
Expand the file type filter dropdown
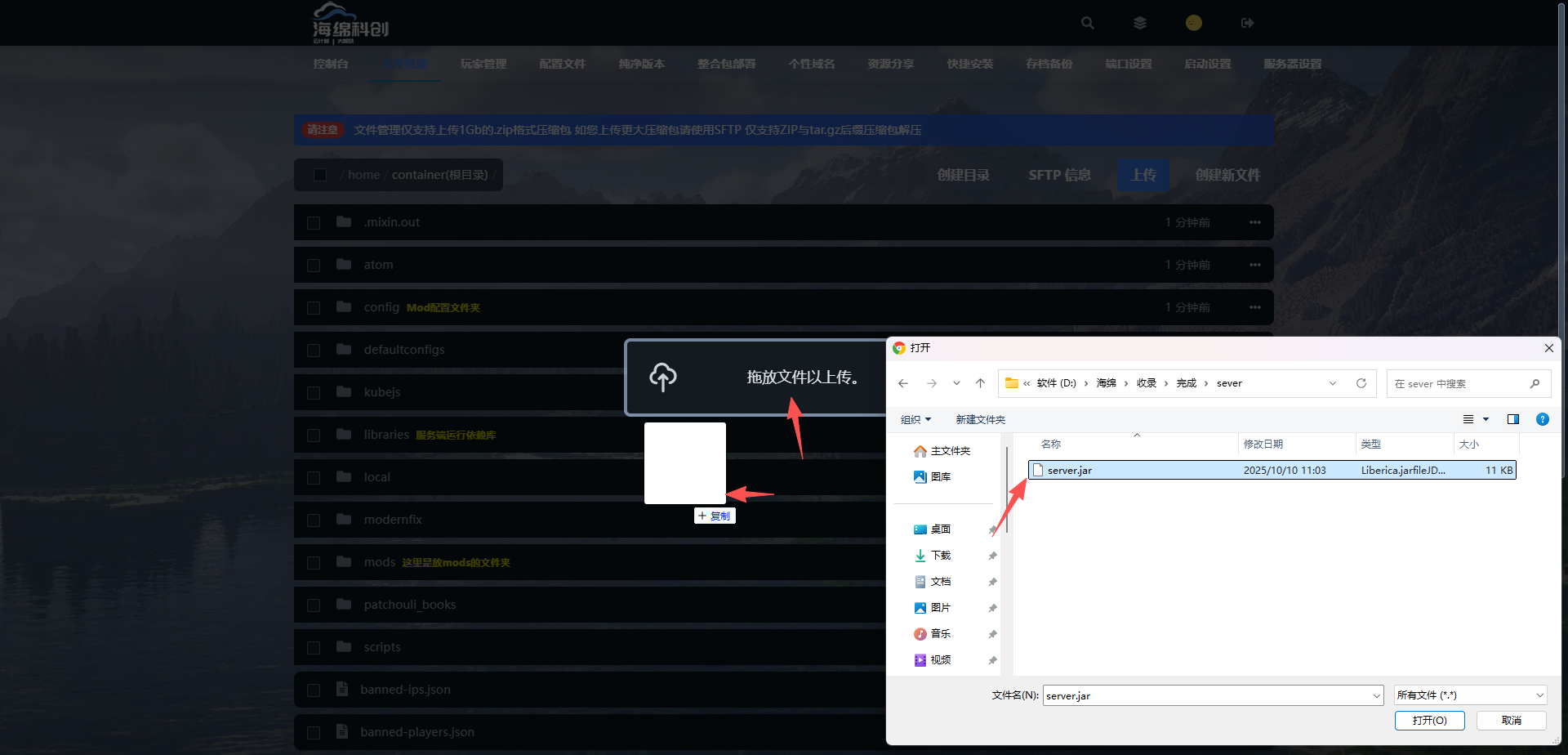pos(1470,695)
